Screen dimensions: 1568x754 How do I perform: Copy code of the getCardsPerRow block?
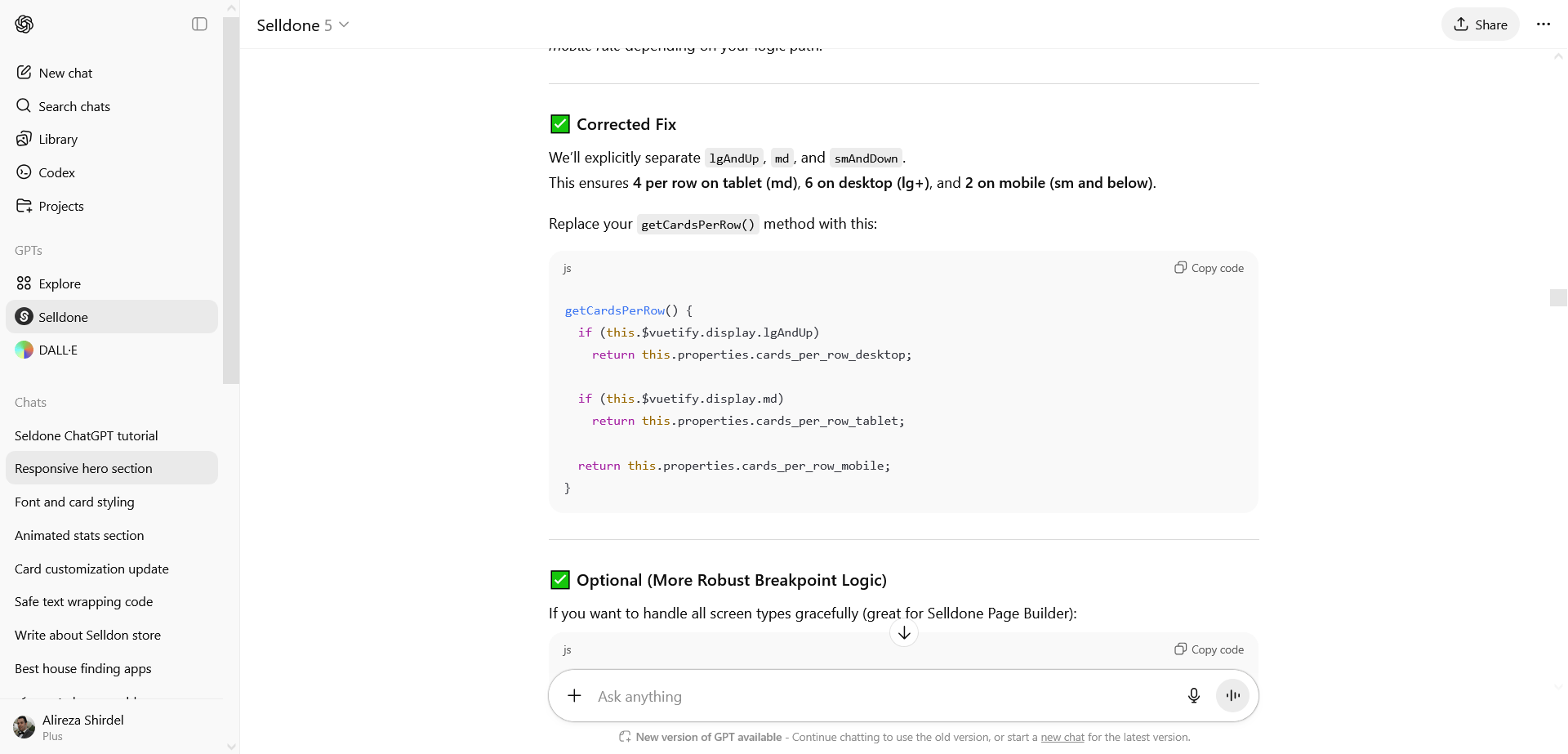(x=1209, y=268)
